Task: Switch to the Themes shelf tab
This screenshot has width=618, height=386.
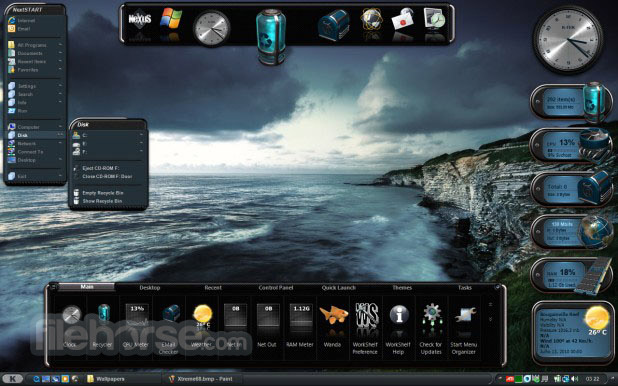Action: (402, 288)
